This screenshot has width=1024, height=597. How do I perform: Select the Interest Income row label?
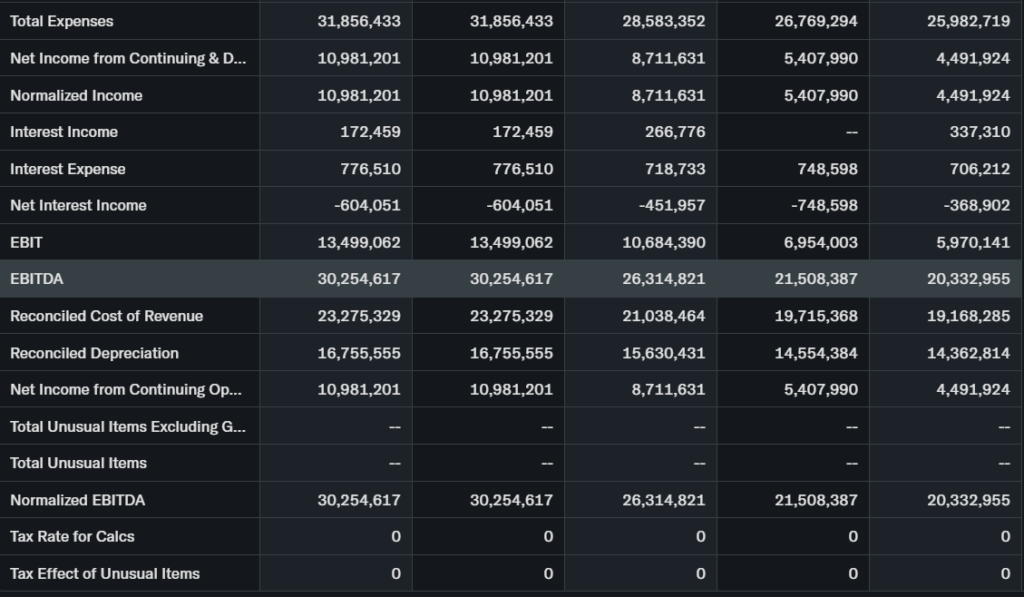pos(64,132)
